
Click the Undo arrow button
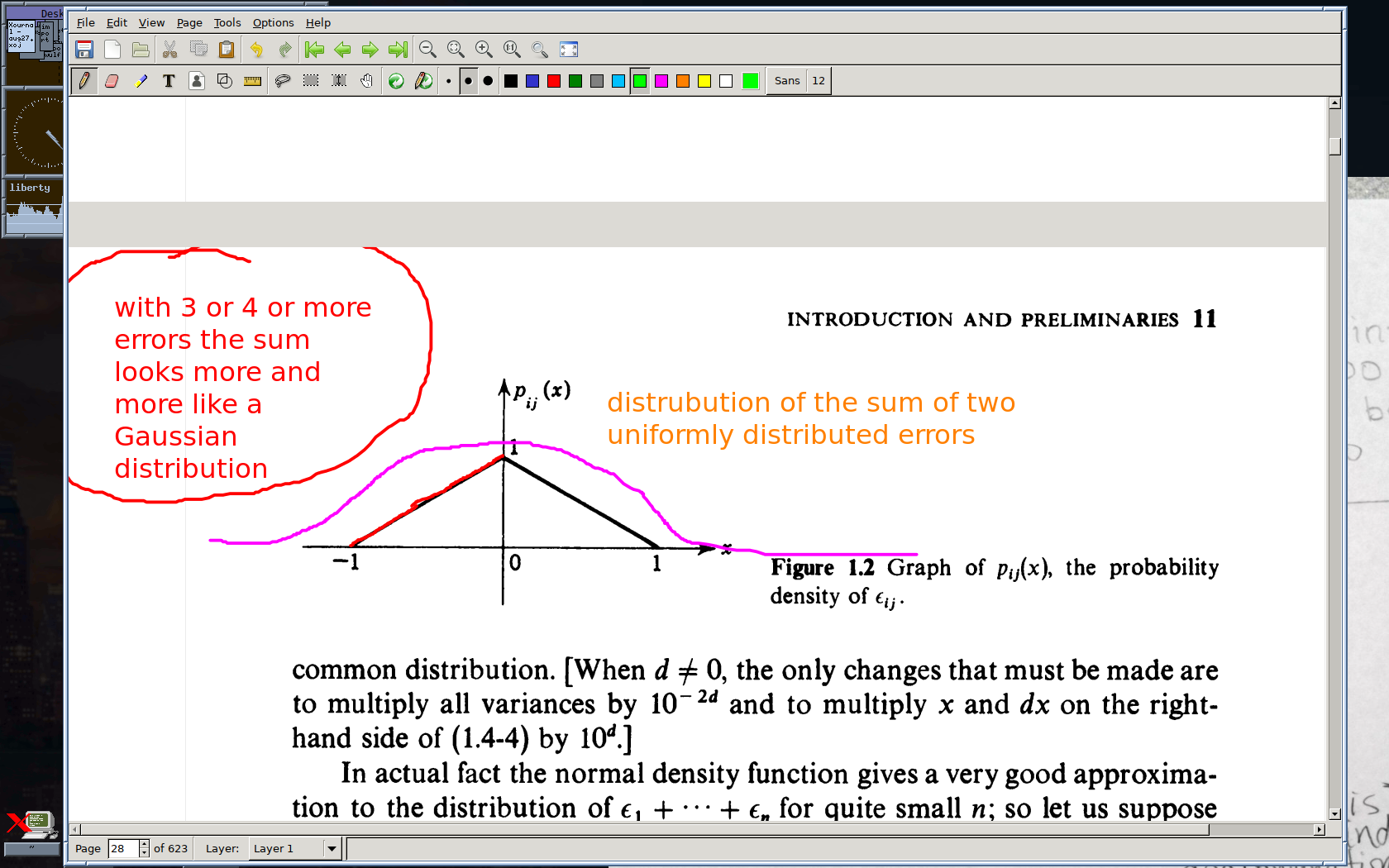click(x=256, y=50)
